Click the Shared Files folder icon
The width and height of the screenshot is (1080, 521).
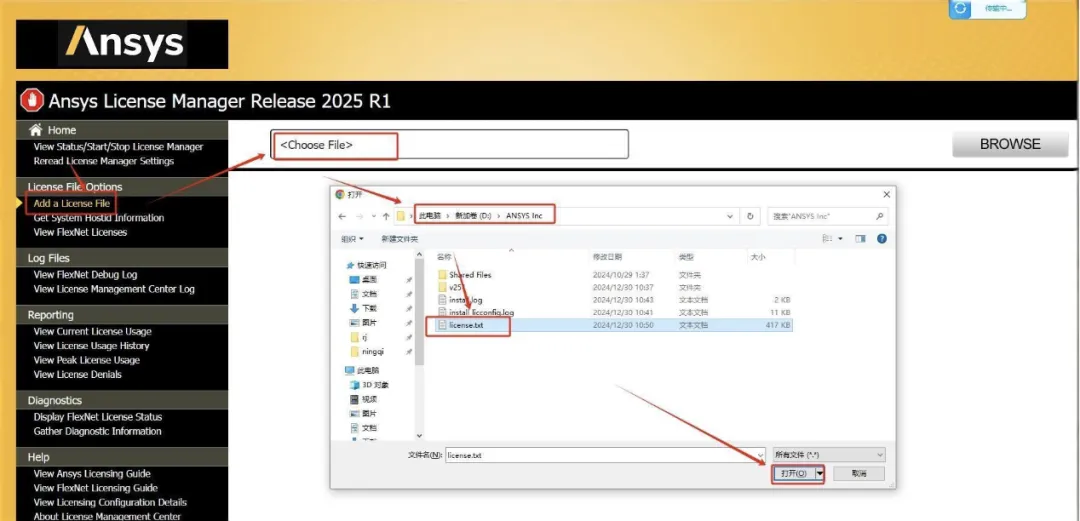point(443,274)
